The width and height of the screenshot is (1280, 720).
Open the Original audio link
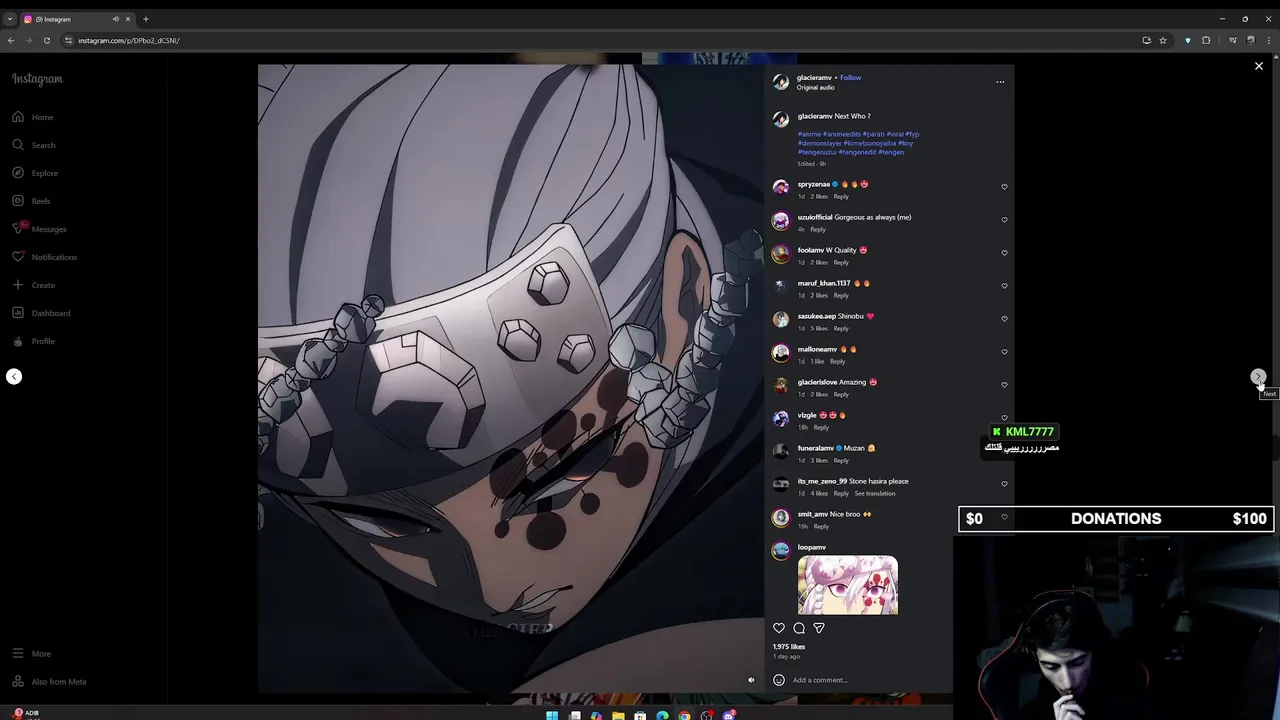coord(816,87)
